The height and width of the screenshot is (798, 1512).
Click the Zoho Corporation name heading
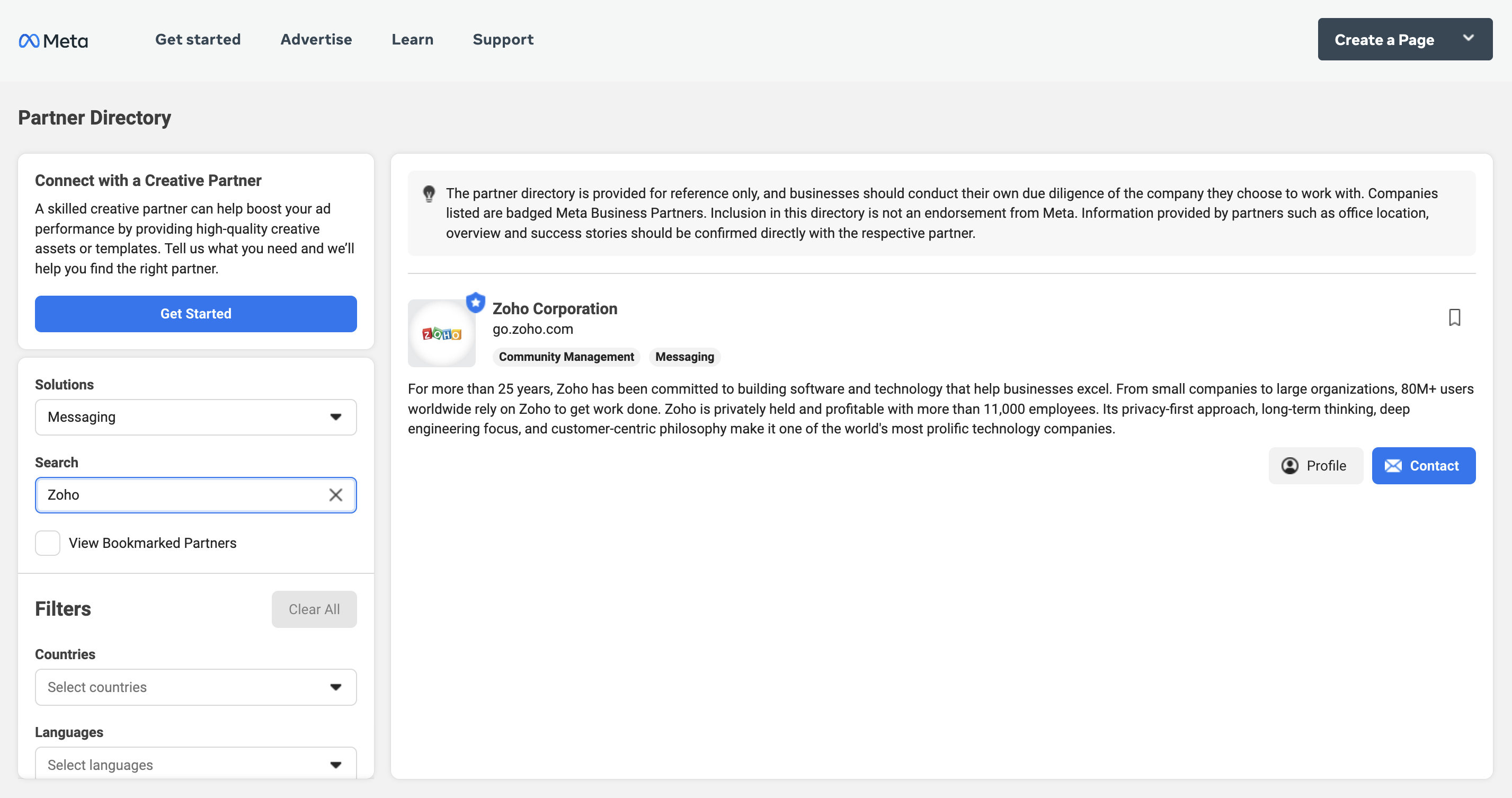(555, 308)
